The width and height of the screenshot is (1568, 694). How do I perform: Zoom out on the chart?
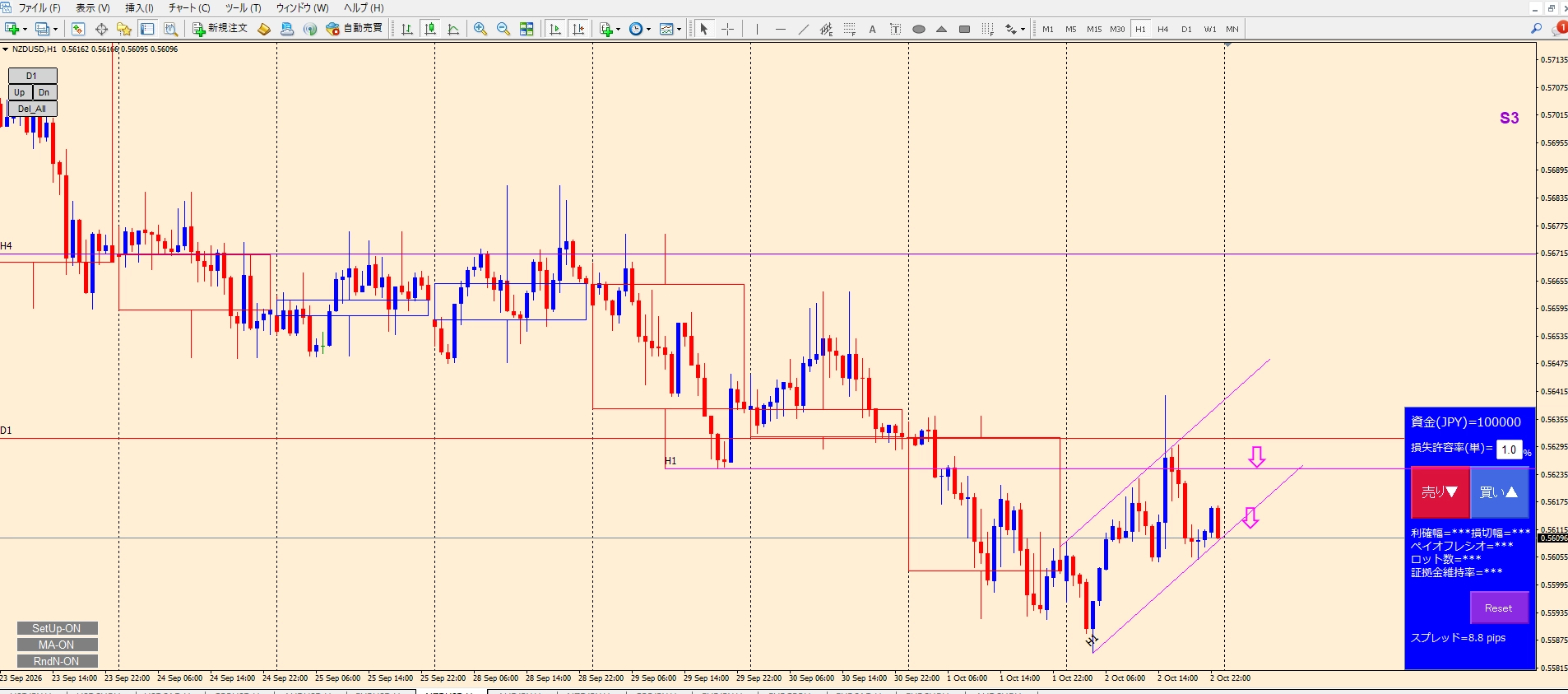pos(503,29)
